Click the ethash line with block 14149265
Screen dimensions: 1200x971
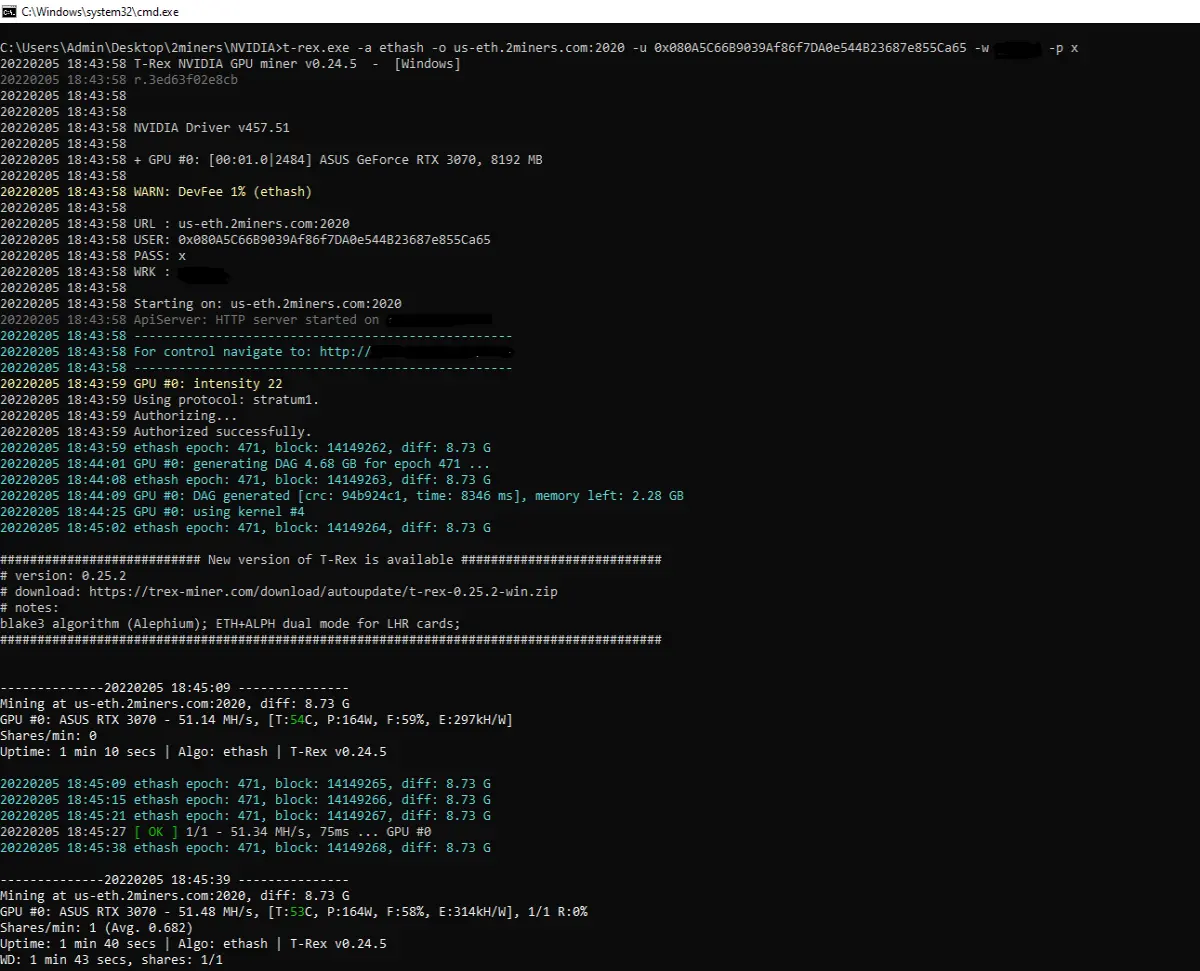click(x=245, y=784)
